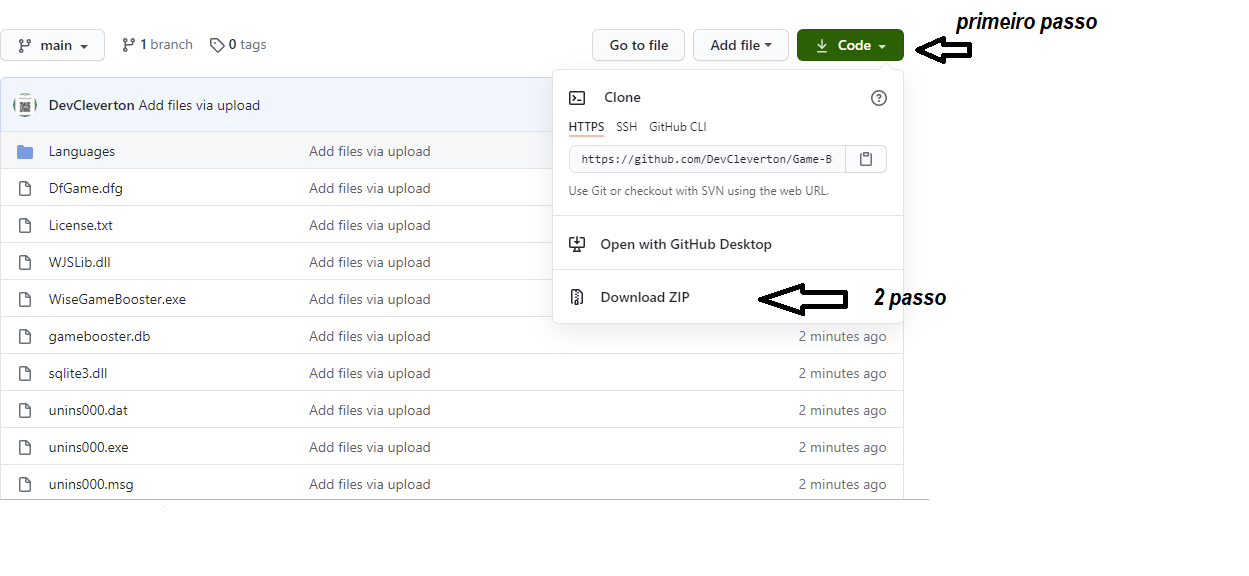
Task: Click the branch icon beside main
Action: (25, 45)
